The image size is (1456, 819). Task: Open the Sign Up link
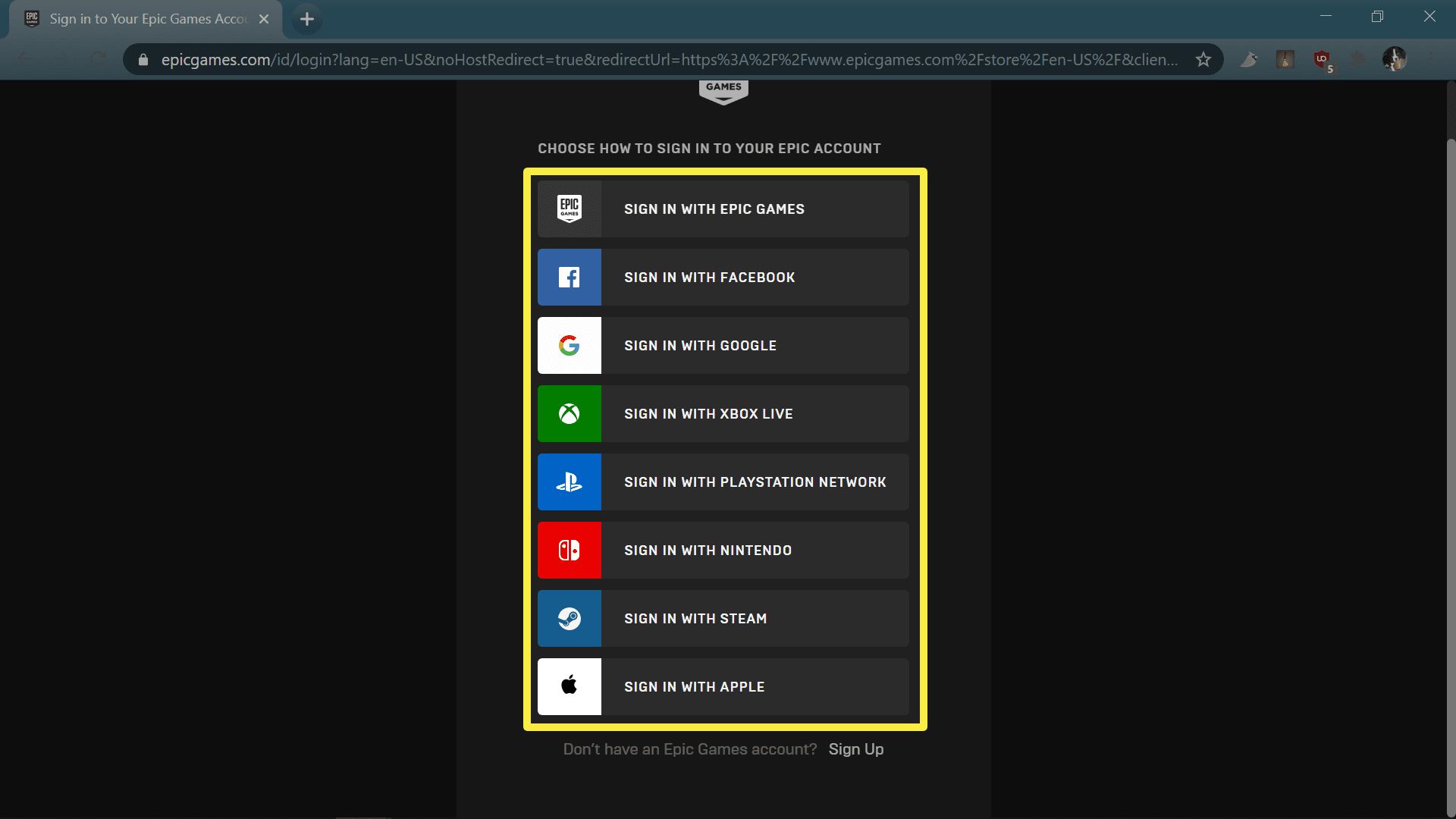[855, 749]
